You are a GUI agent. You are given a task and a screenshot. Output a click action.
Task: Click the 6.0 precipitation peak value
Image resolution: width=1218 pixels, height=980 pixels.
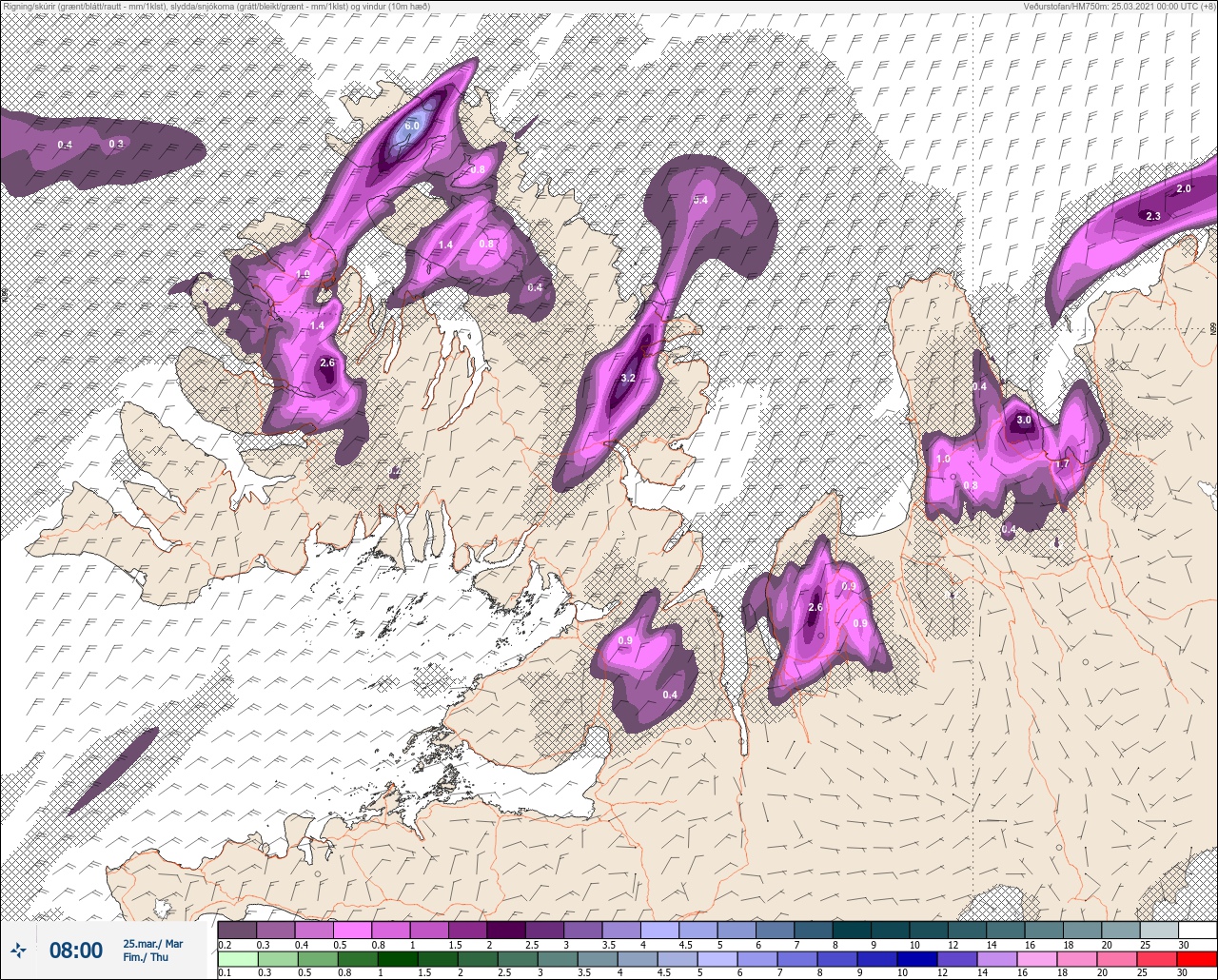pyautogui.click(x=412, y=126)
